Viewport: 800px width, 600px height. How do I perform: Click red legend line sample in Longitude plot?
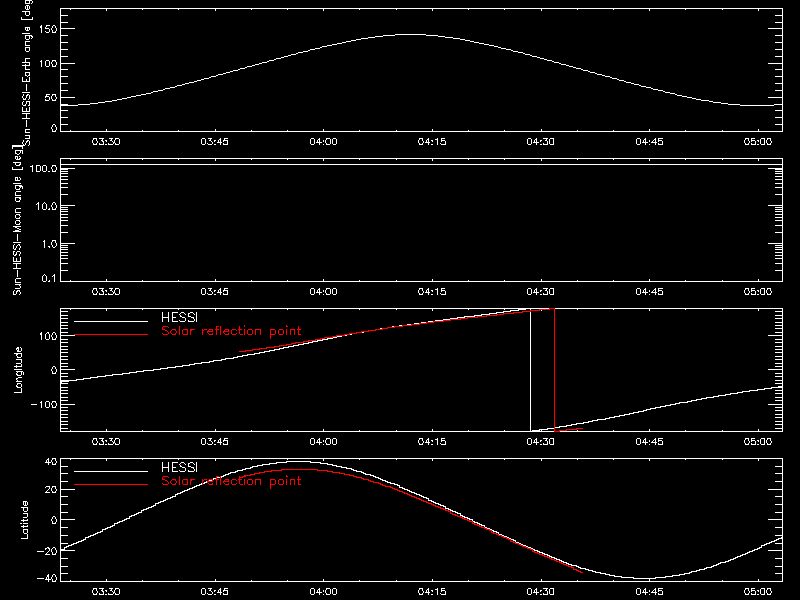tap(111, 335)
